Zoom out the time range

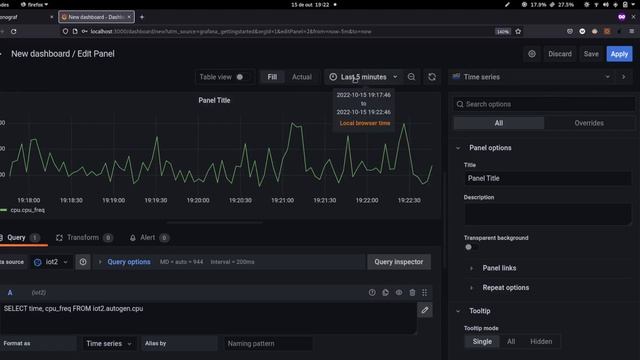click(x=411, y=77)
